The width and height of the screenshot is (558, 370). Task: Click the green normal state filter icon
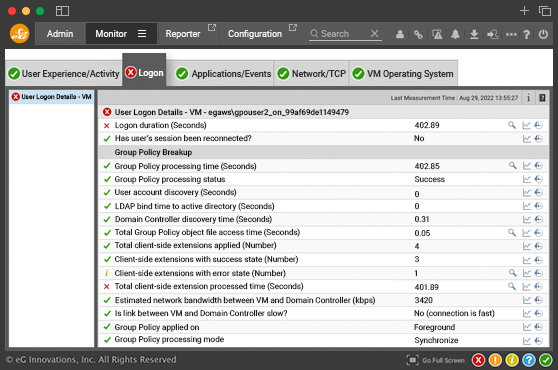click(x=546, y=360)
